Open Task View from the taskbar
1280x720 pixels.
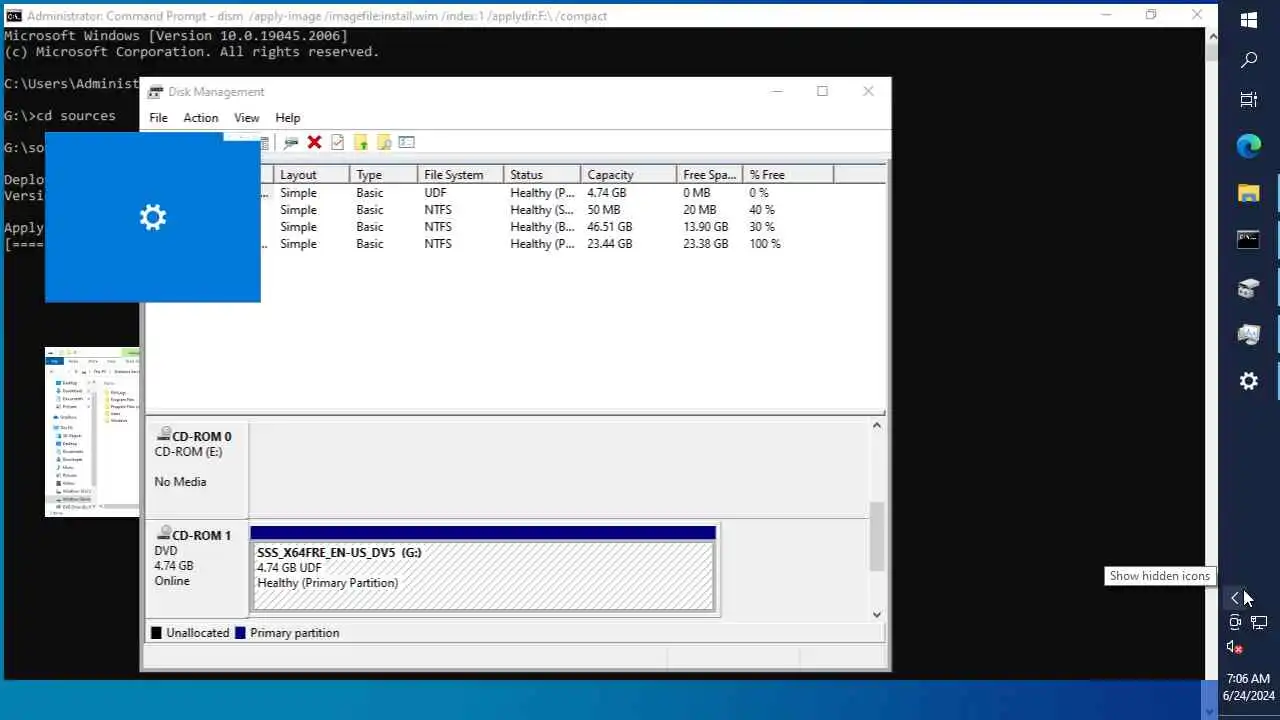[x=1249, y=99]
